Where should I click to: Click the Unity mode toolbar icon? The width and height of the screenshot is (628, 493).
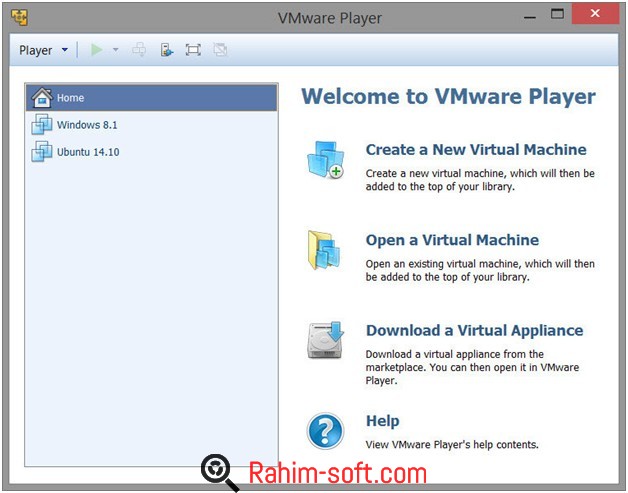point(220,50)
